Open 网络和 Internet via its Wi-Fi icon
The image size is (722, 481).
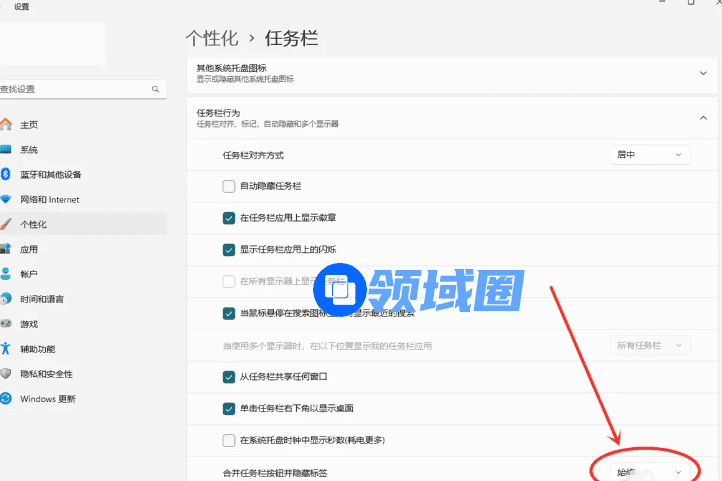[6, 199]
